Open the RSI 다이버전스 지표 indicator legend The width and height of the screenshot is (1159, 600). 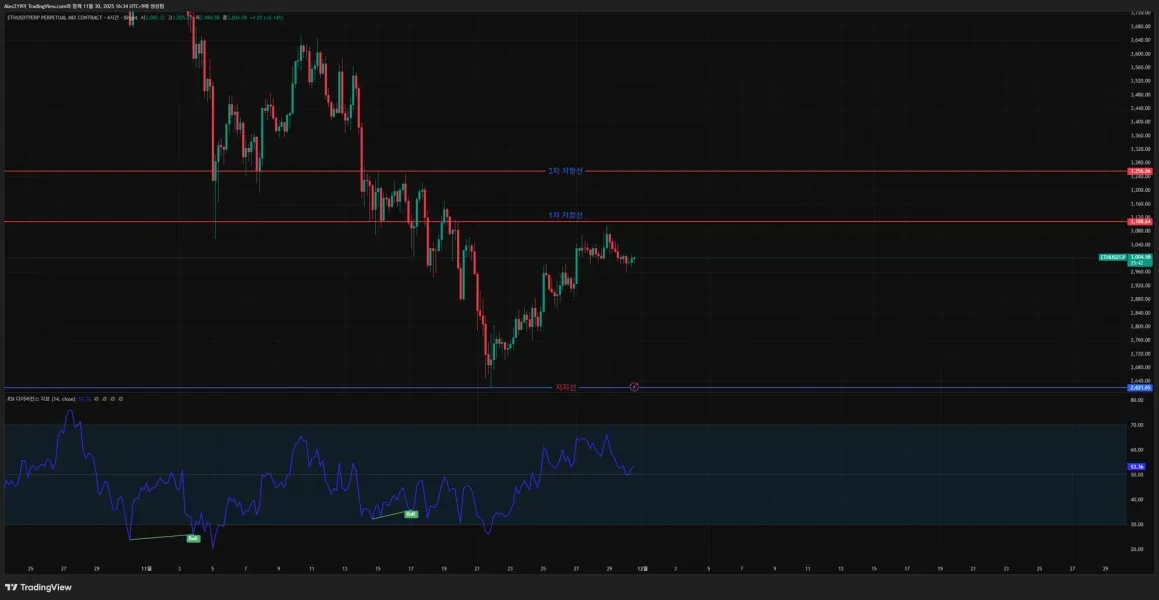tap(41, 399)
